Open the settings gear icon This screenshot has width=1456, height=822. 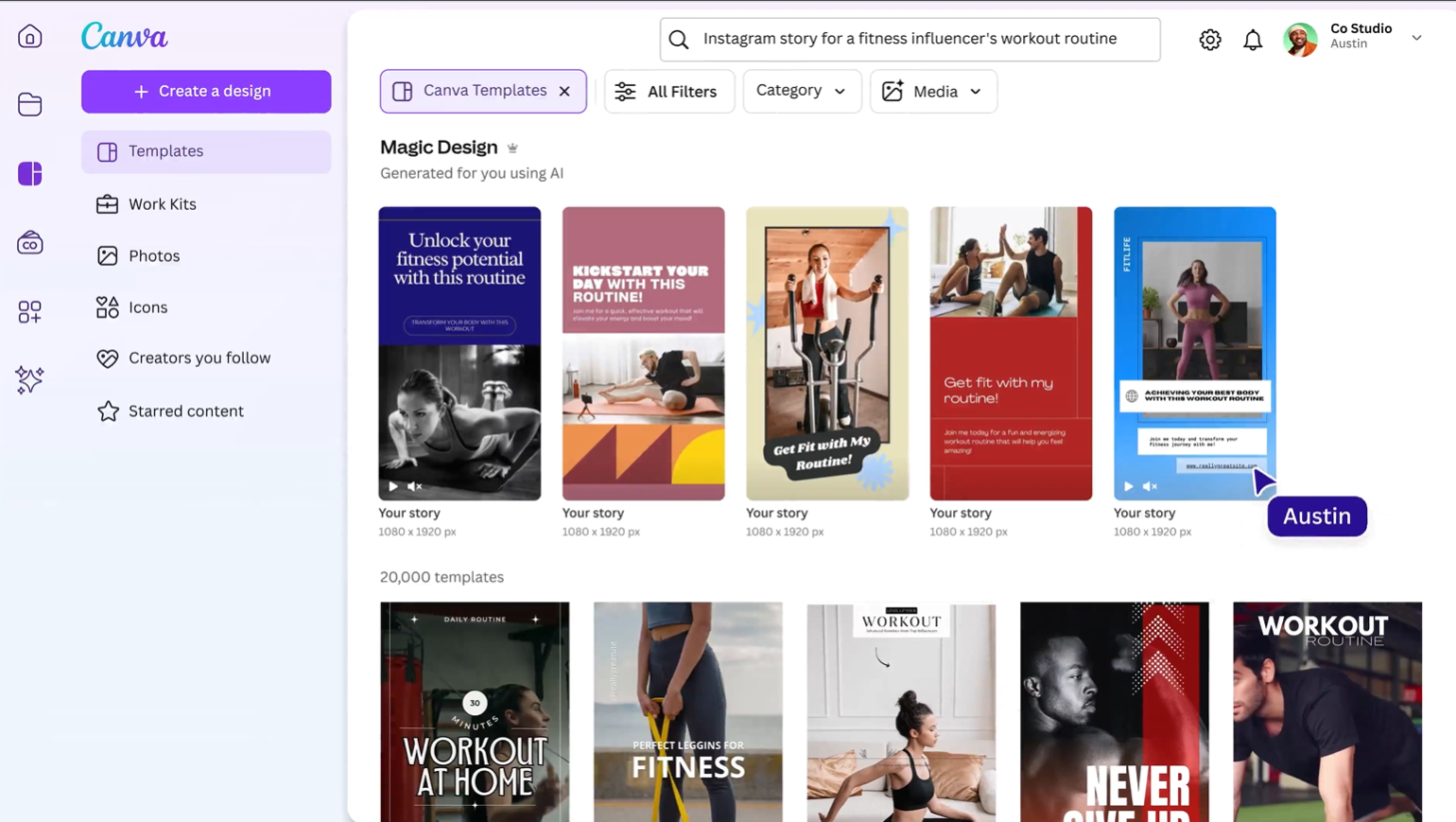[1210, 40]
